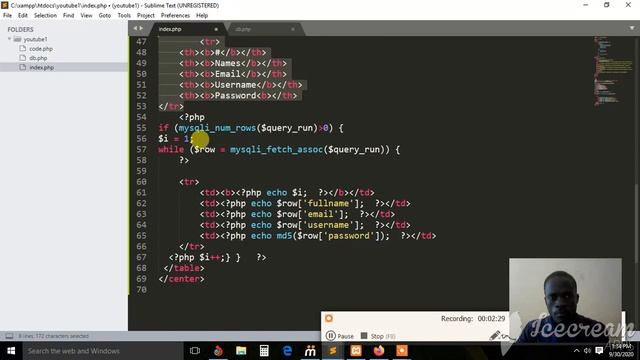640x360 pixels.
Task: Click on 'email' string on line 63
Action: (320, 214)
